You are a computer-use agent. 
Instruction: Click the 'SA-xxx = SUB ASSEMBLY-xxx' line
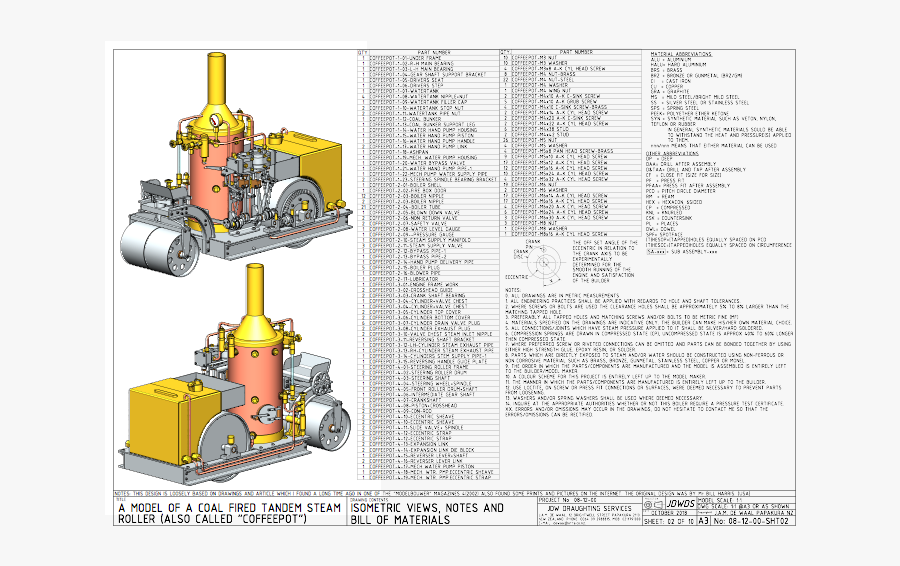click(x=682, y=251)
